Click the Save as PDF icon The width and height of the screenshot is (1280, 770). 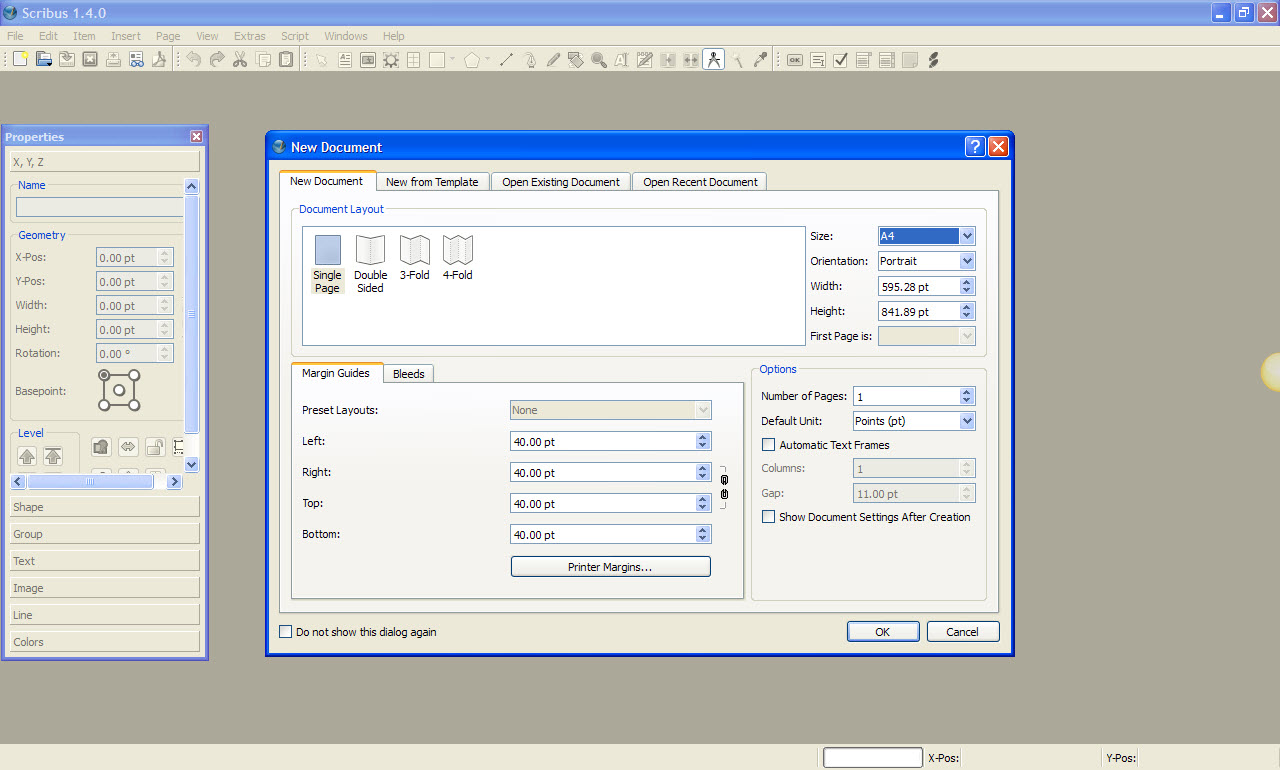[x=158, y=59]
